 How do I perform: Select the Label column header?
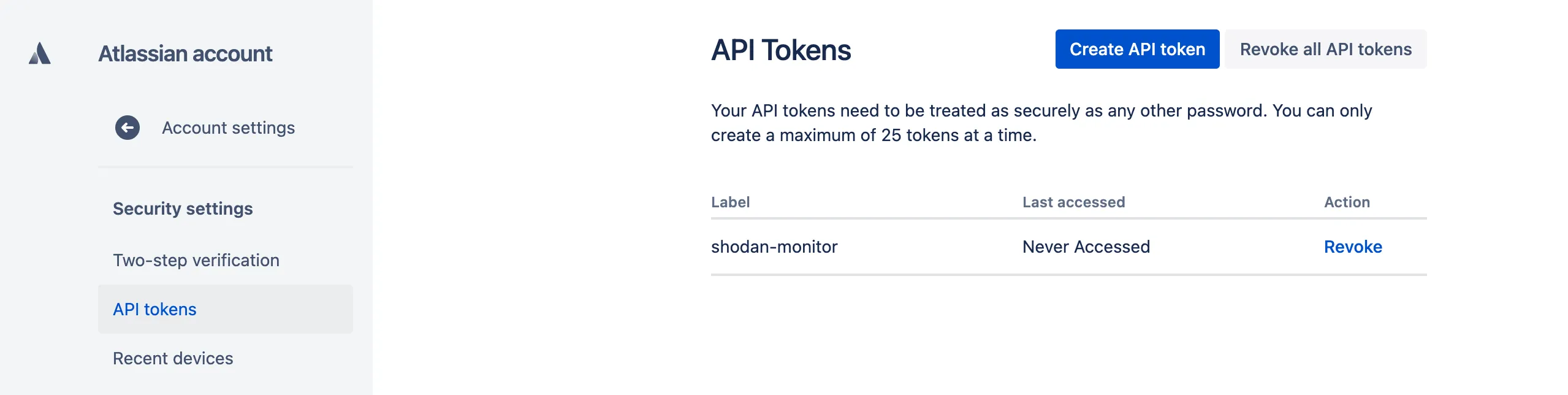pos(731,202)
